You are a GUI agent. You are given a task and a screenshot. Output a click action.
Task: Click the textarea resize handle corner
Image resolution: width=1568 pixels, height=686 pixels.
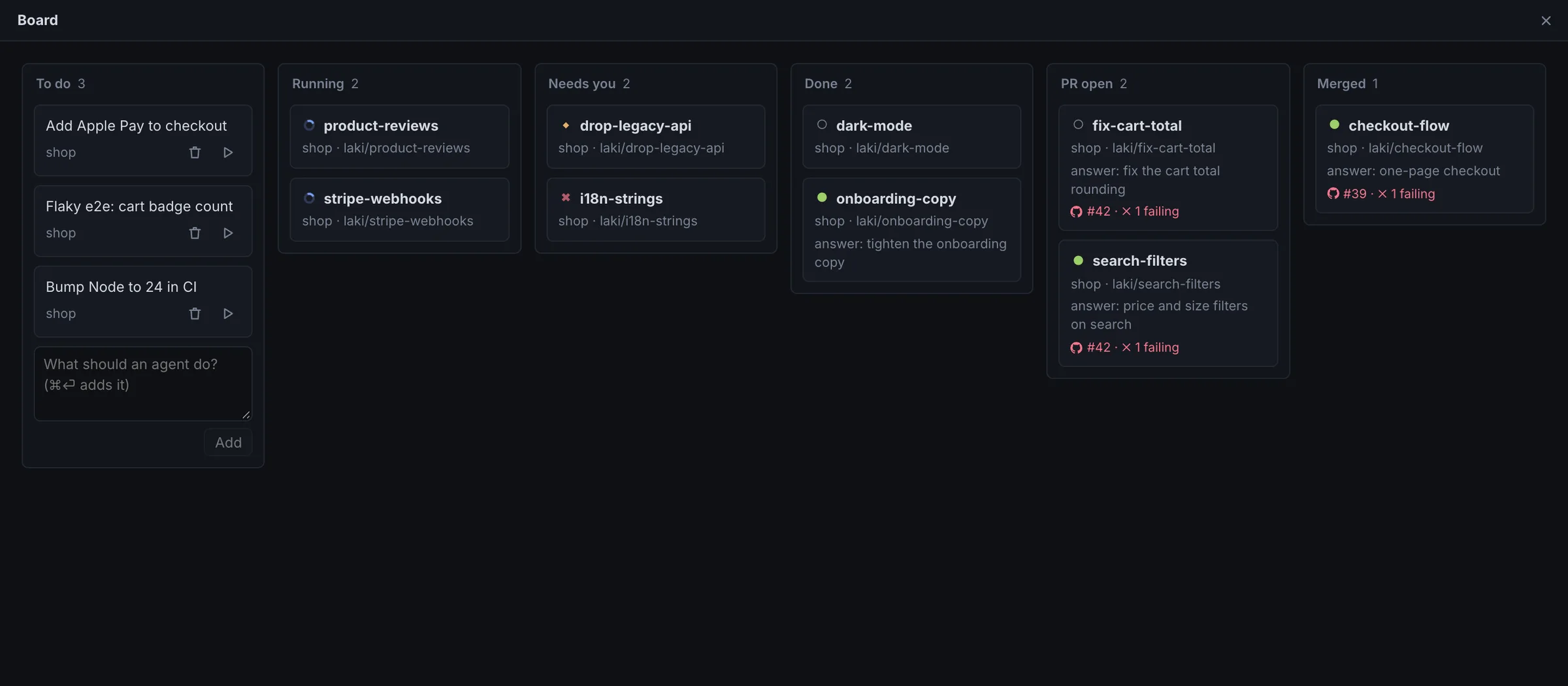click(x=246, y=415)
